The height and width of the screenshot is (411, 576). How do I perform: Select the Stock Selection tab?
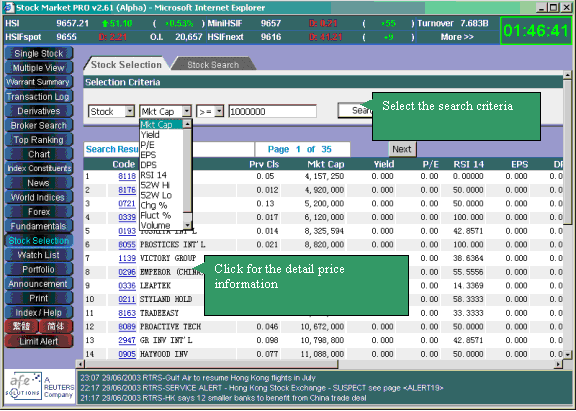click(126, 64)
